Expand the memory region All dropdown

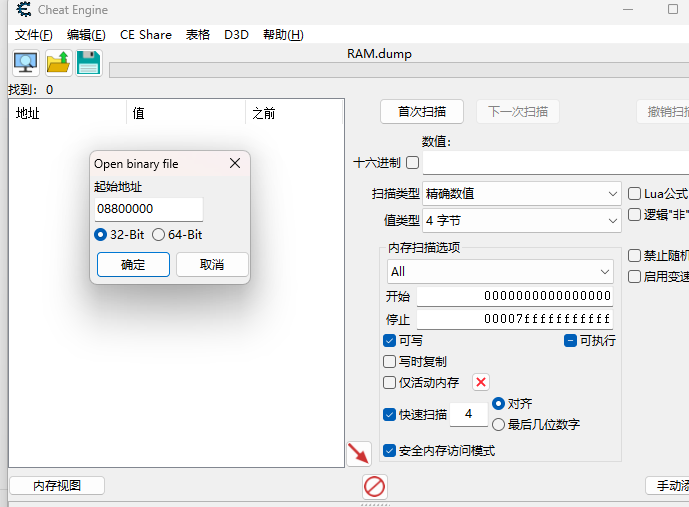[500, 271]
